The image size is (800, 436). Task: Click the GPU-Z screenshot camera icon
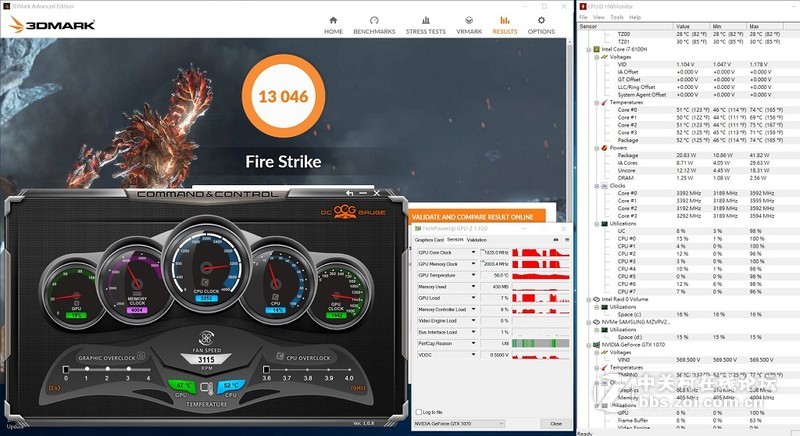coord(556,240)
